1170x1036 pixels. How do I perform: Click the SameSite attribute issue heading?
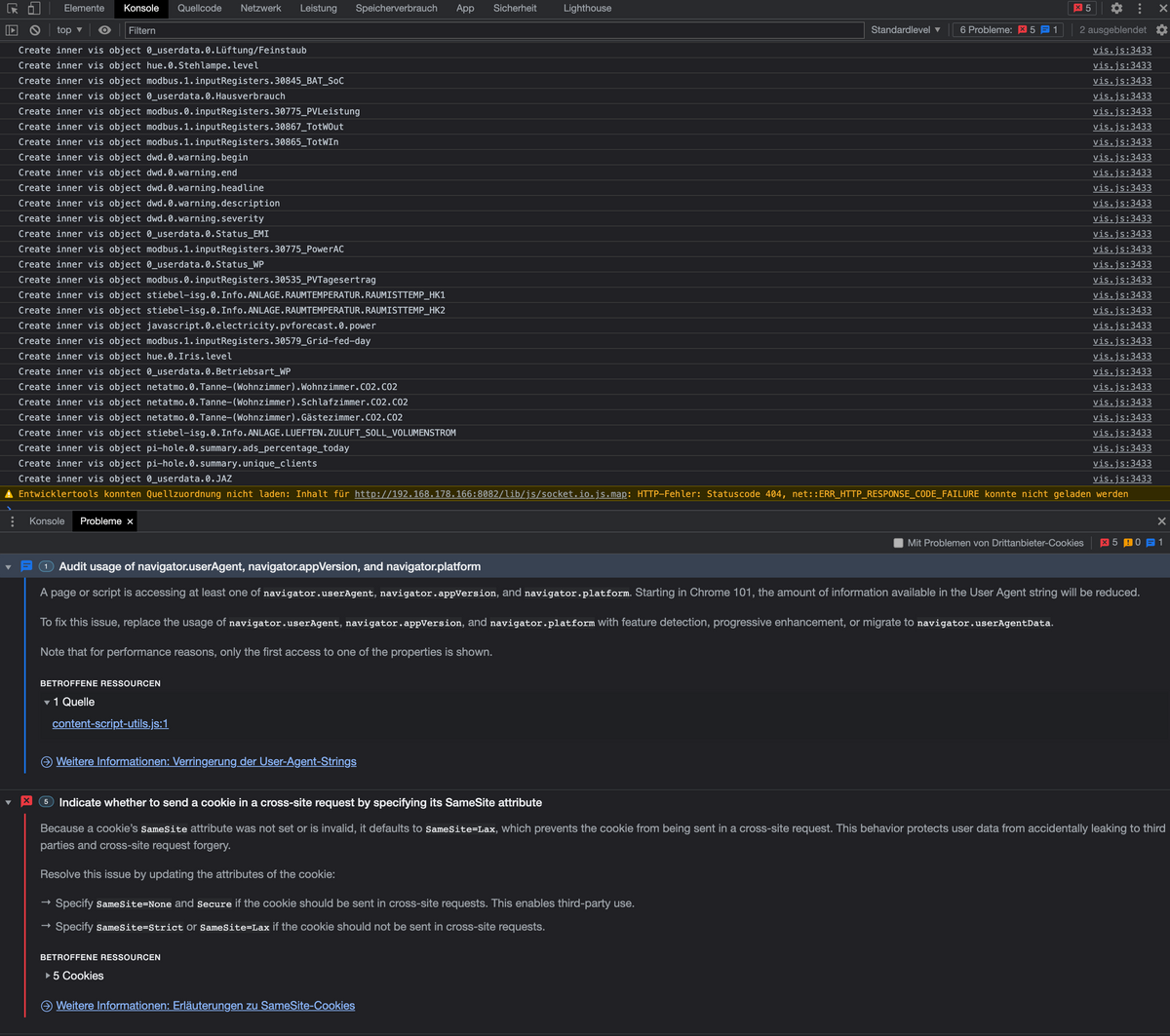point(300,802)
